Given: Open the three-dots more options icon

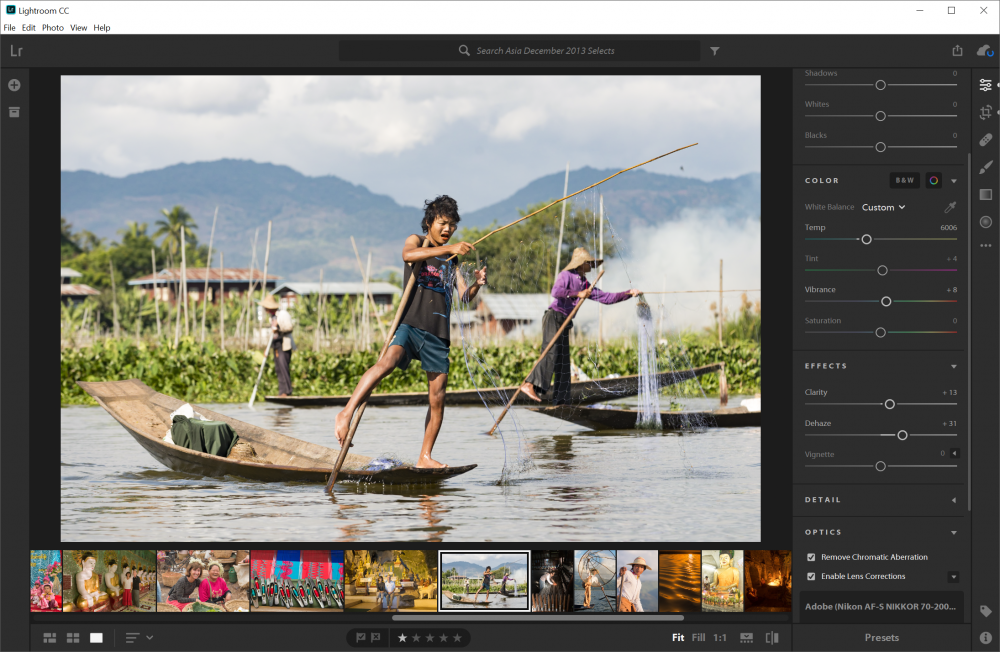Looking at the screenshot, I should tap(985, 245).
